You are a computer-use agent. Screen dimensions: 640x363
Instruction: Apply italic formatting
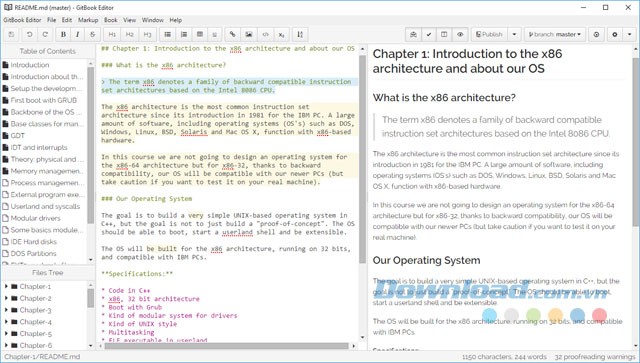click(x=78, y=34)
